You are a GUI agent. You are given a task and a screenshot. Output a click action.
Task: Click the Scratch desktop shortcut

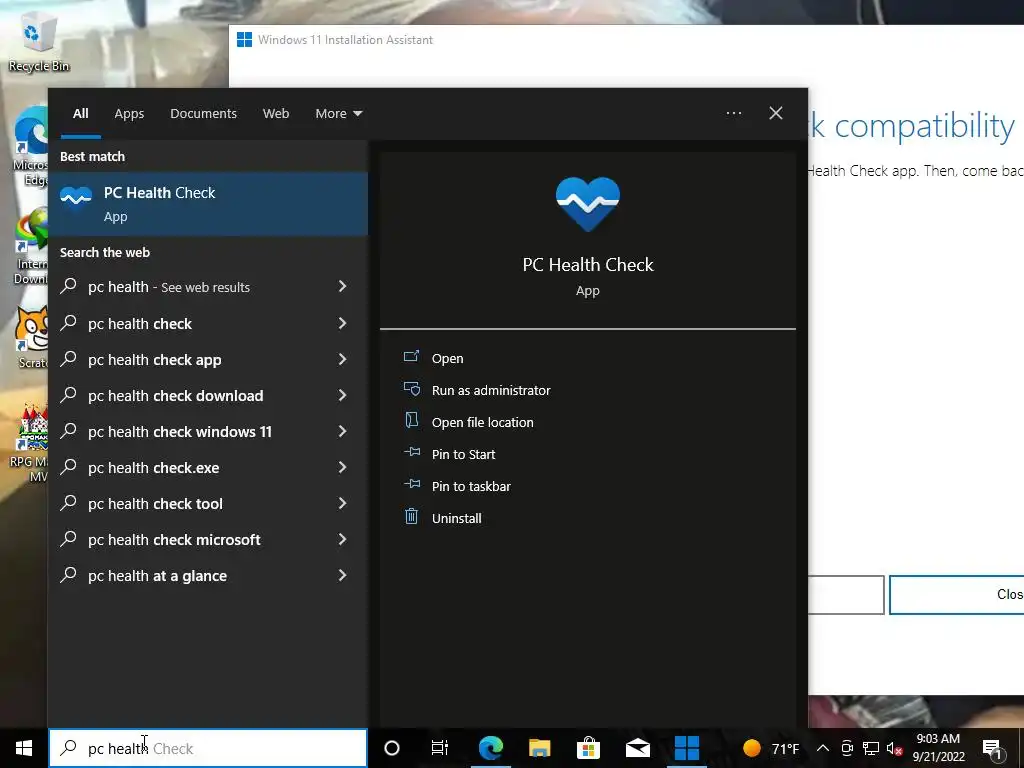(31, 338)
